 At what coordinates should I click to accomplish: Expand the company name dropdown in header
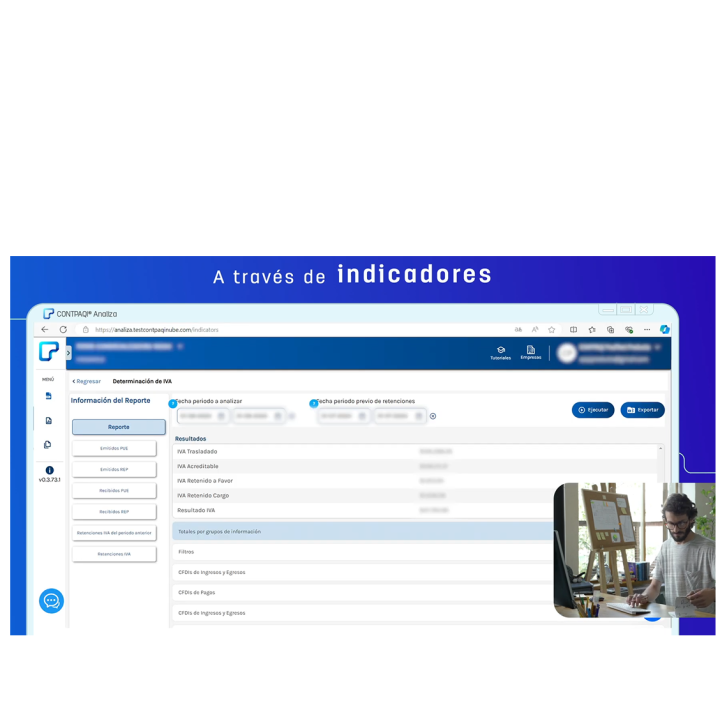pyautogui.click(x=180, y=346)
